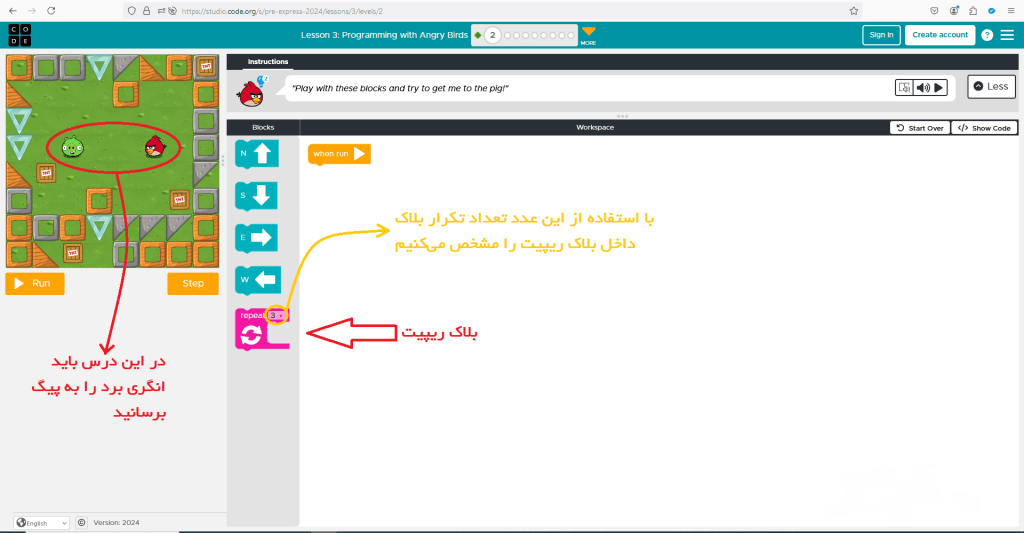Click the copyright icon
Screen dimensions: 1024x533
(x=81, y=523)
